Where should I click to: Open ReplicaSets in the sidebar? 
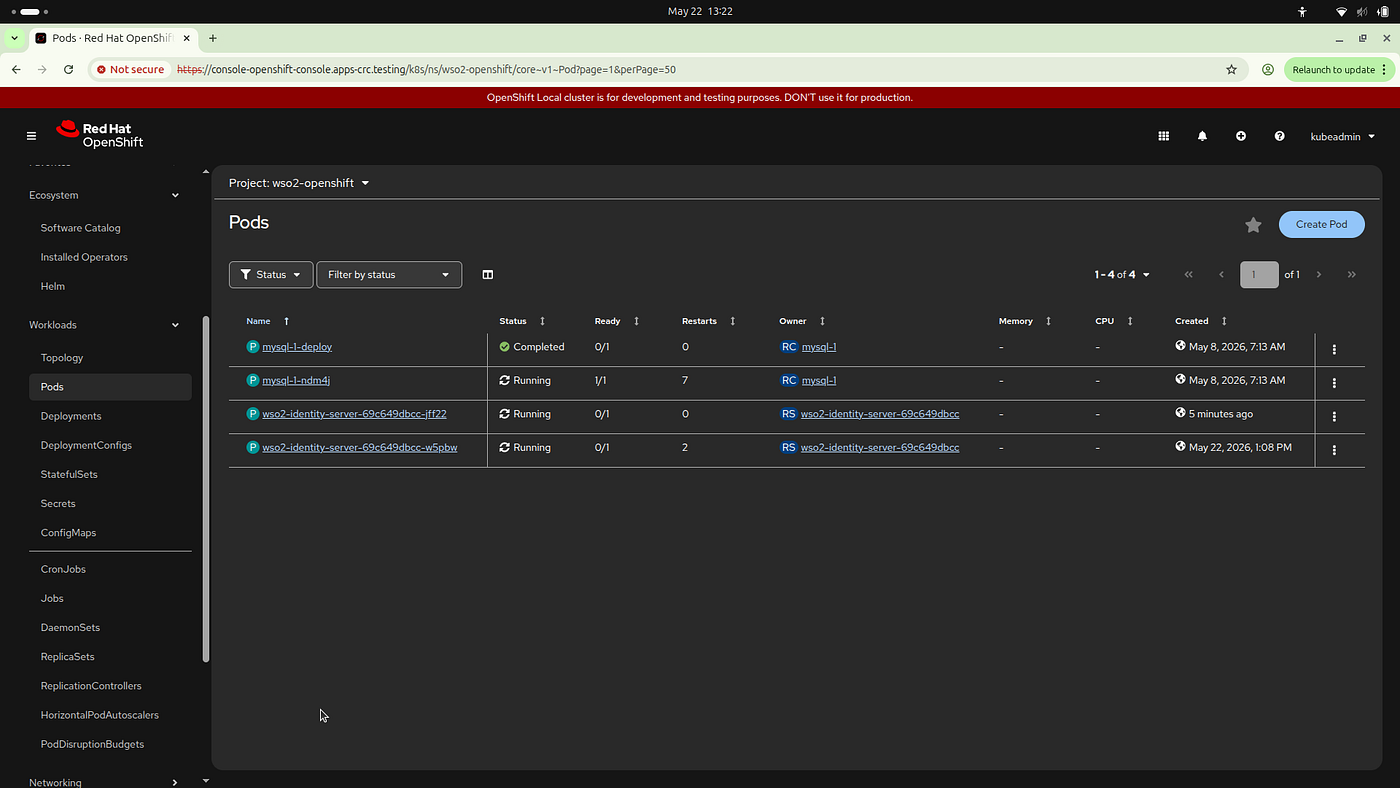(68, 657)
